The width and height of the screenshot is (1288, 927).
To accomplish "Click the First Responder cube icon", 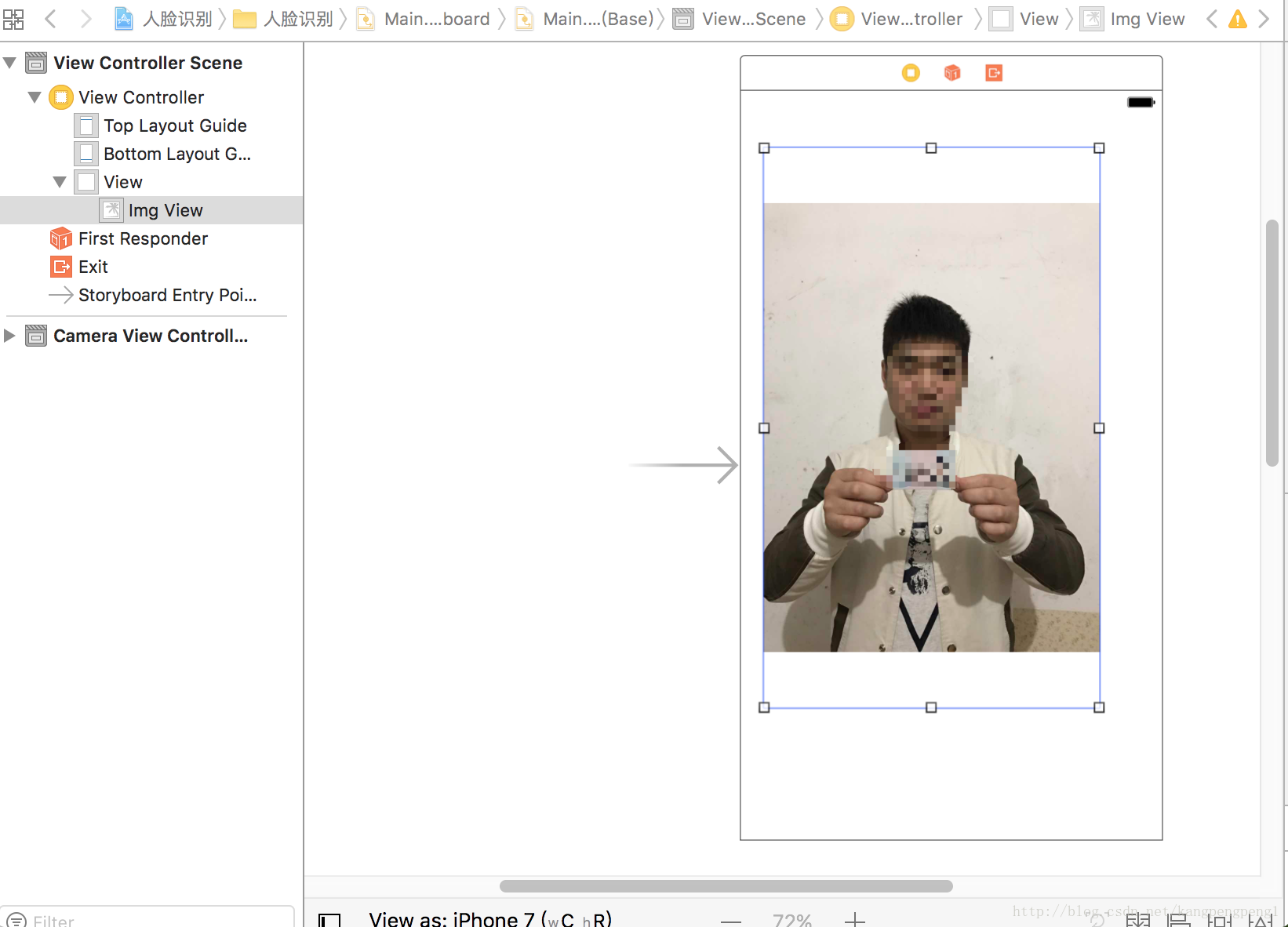I will [61, 238].
